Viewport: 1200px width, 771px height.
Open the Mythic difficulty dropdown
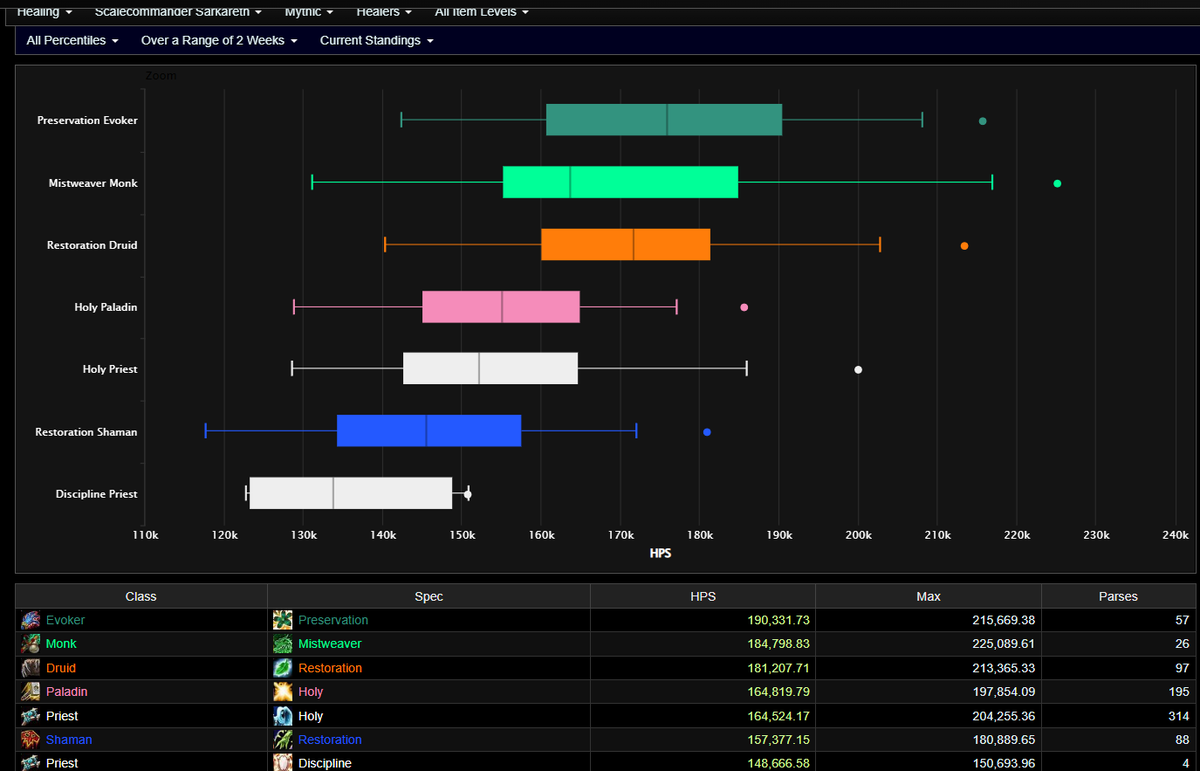[x=308, y=11]
